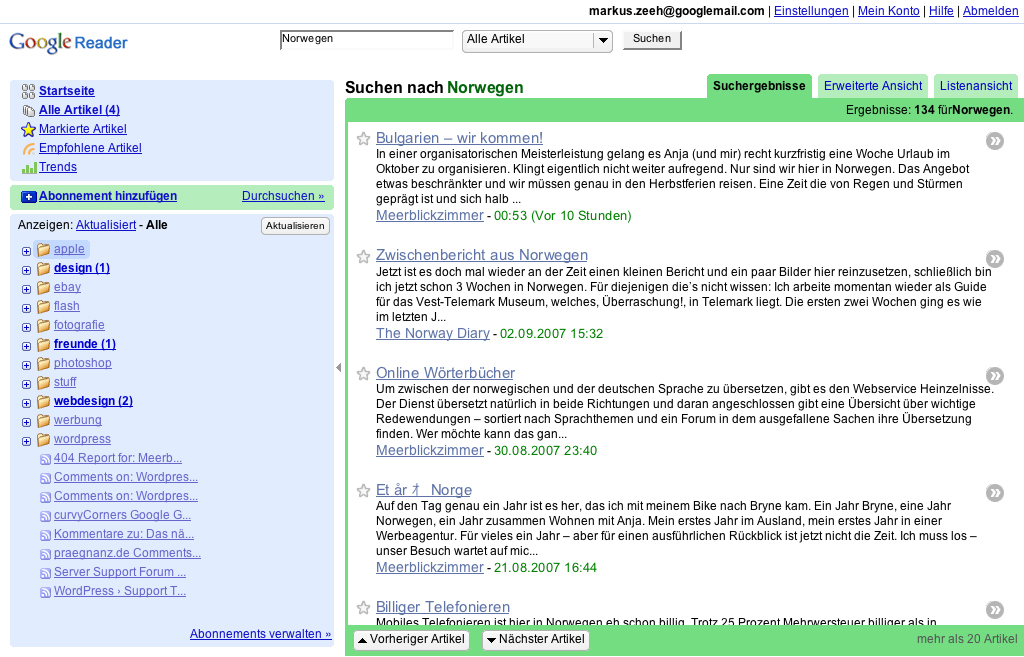Viewport: 1024px width, 657px height.
Task: Click the plus icon beside Abonnement hinzufügen
Action: coord(29,197)
